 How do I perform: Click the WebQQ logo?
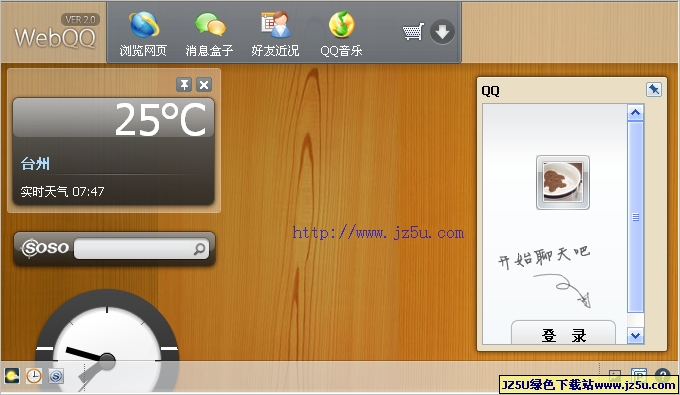coord(55,38)
